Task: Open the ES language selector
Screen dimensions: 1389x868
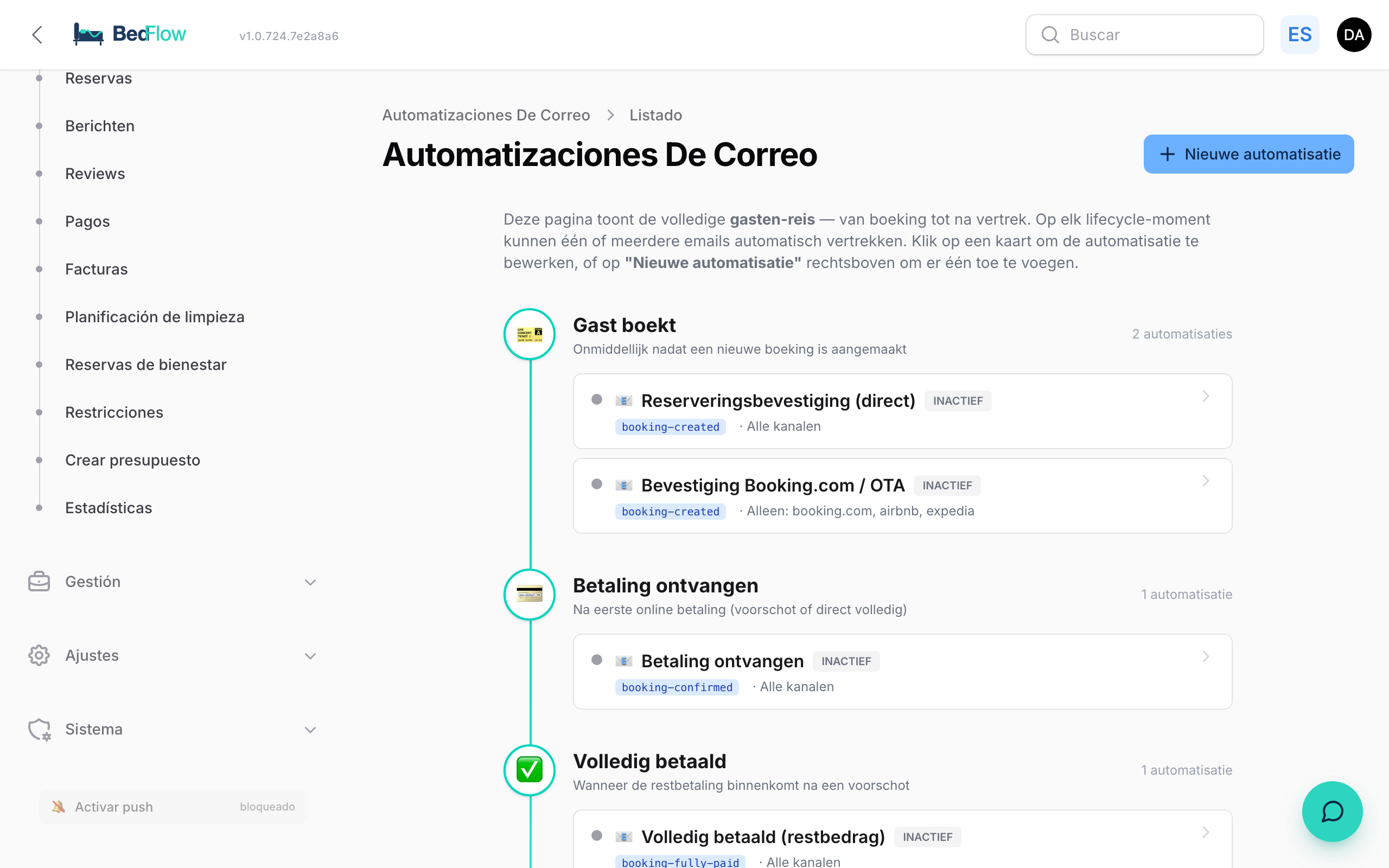Action: point(1299,34)
